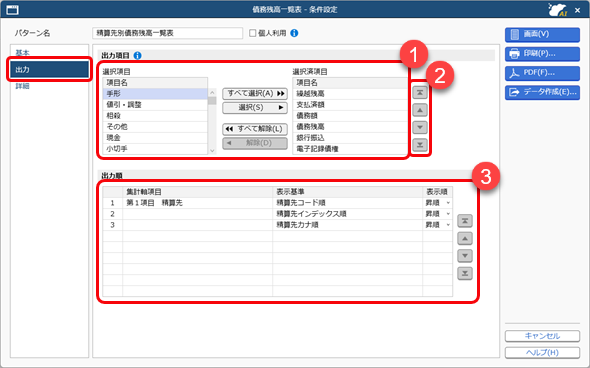The height and width of the screenshot is (368, 590).
Task: Open 表示順 dropdown for 精算先コード順 row
Action: click(x=448, y=203)
